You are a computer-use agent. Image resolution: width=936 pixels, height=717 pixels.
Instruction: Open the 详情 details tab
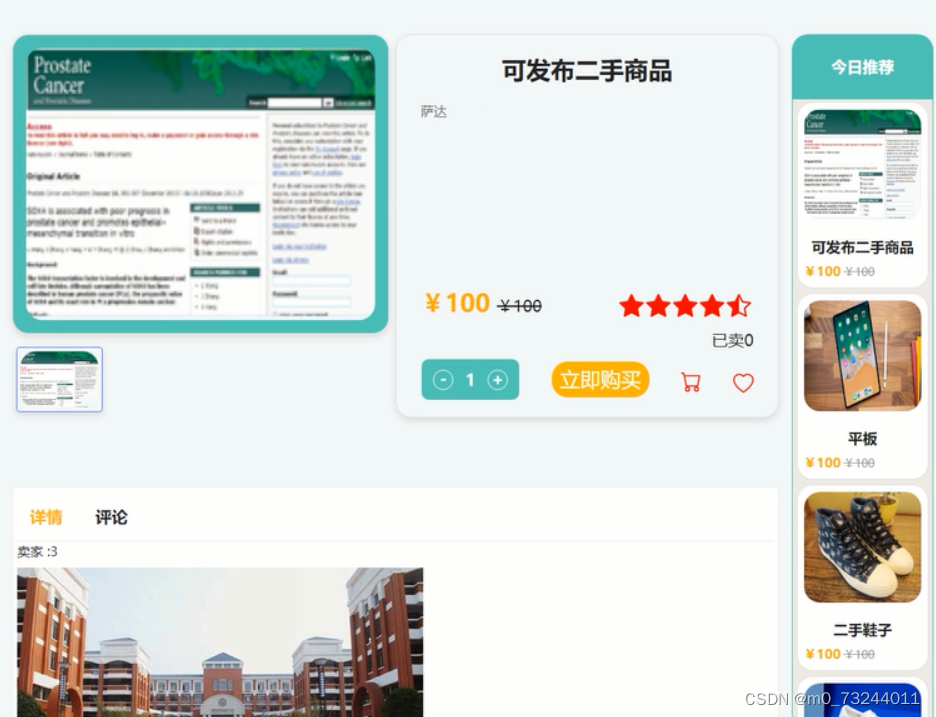[x=46, y=517]
